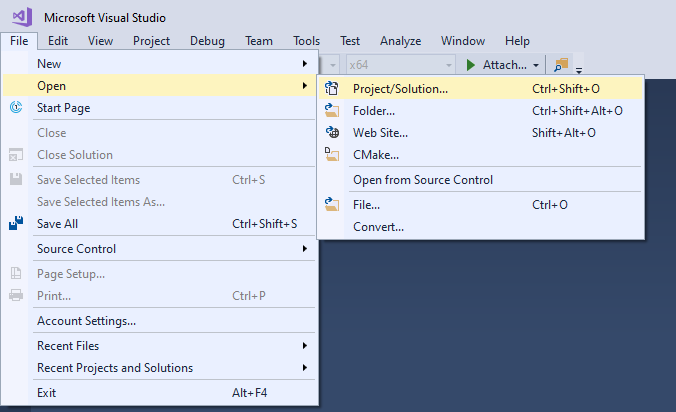This screenshot has width=676, height=412.
Task: Click the Folder open icon in submenu
Action: 332,110
